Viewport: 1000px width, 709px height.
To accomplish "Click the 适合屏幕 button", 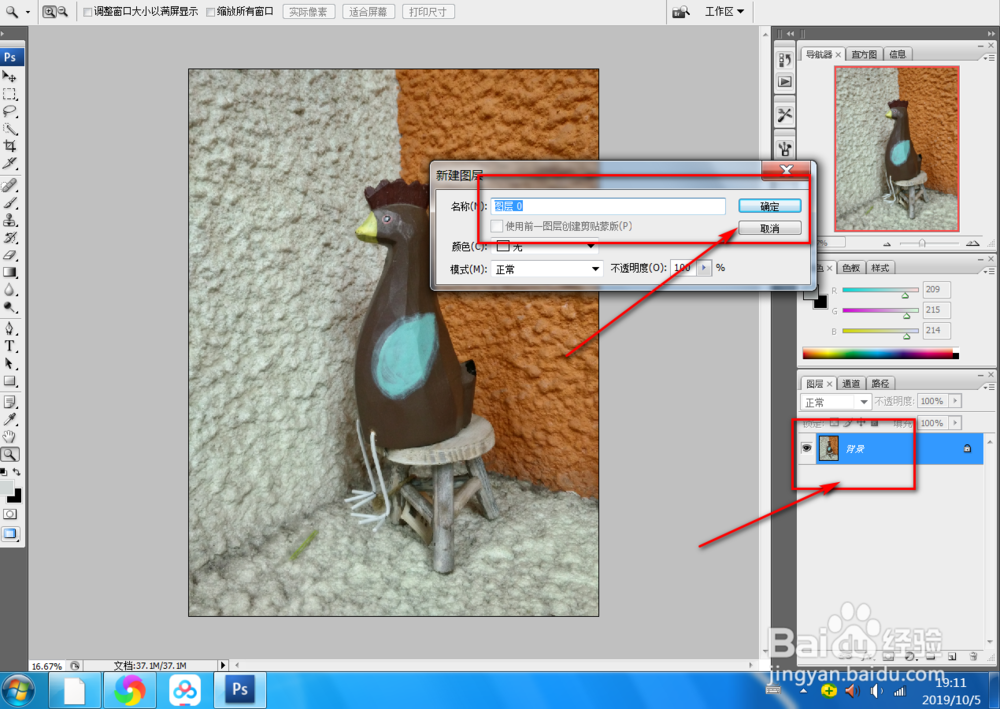I will tap(368, 11).
